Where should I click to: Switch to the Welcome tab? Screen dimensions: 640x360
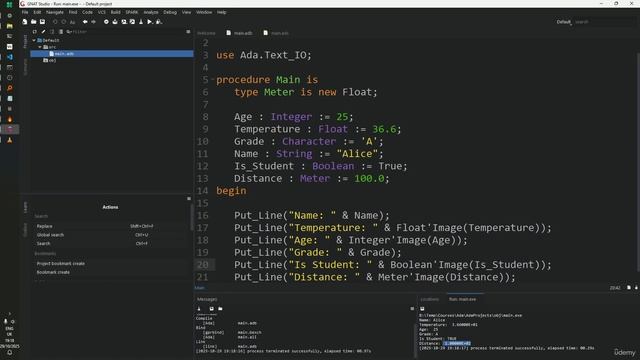206,33
